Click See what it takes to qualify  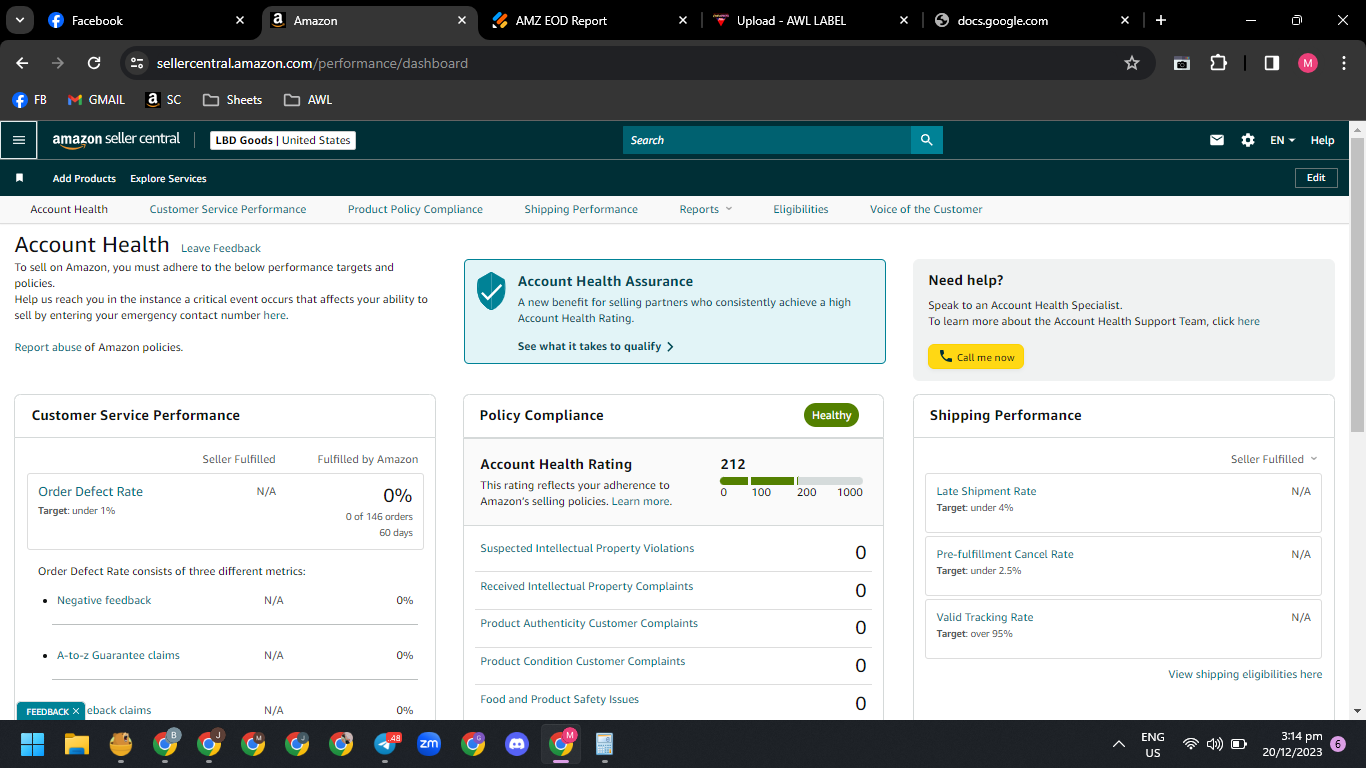pos(596,346)
